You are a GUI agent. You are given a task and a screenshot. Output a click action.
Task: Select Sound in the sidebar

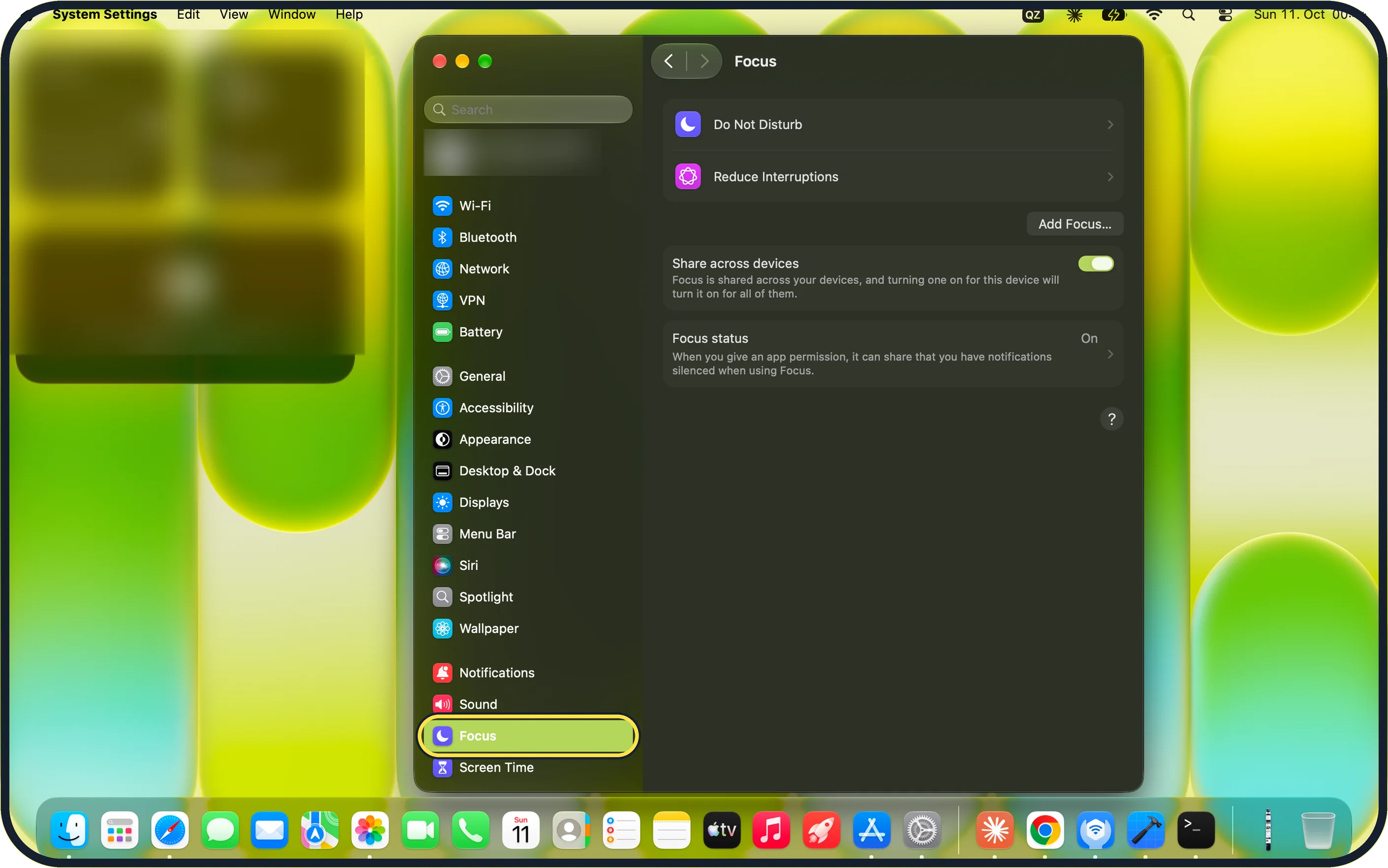pos(527,704)
